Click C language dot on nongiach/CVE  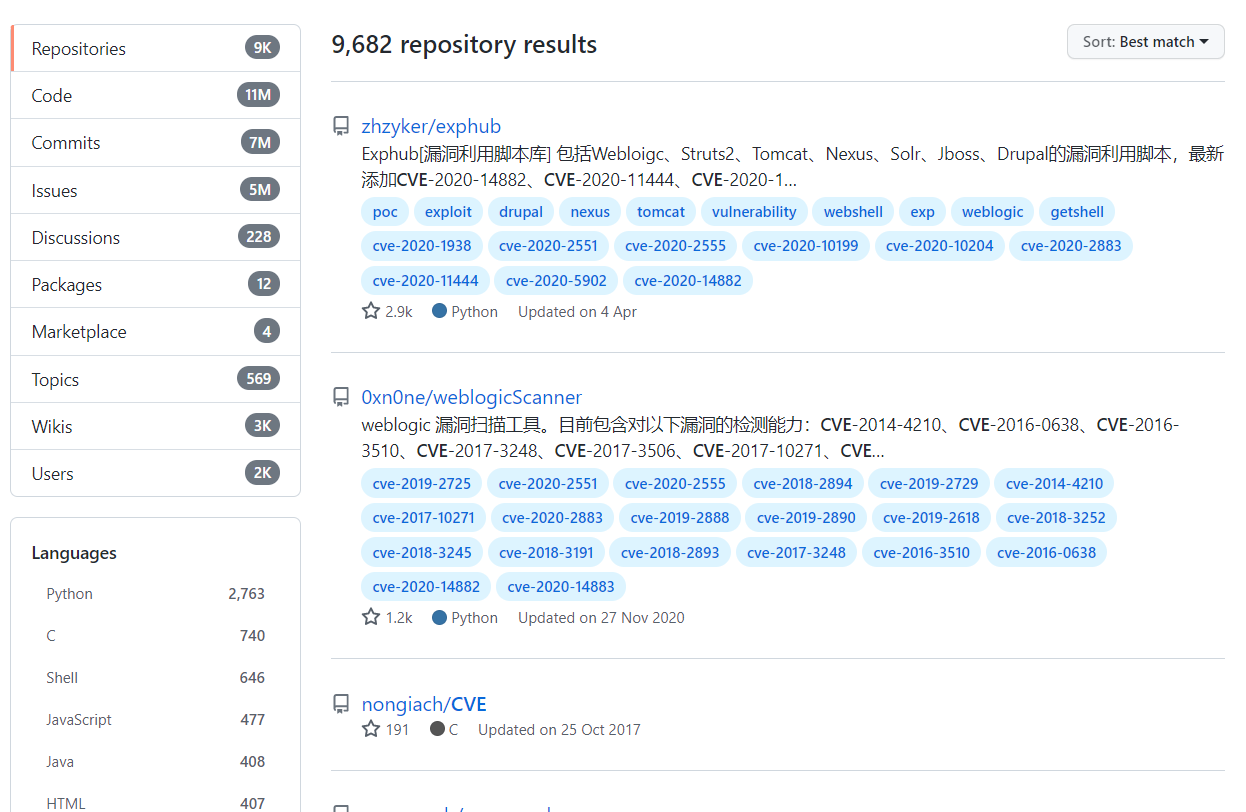437,729
